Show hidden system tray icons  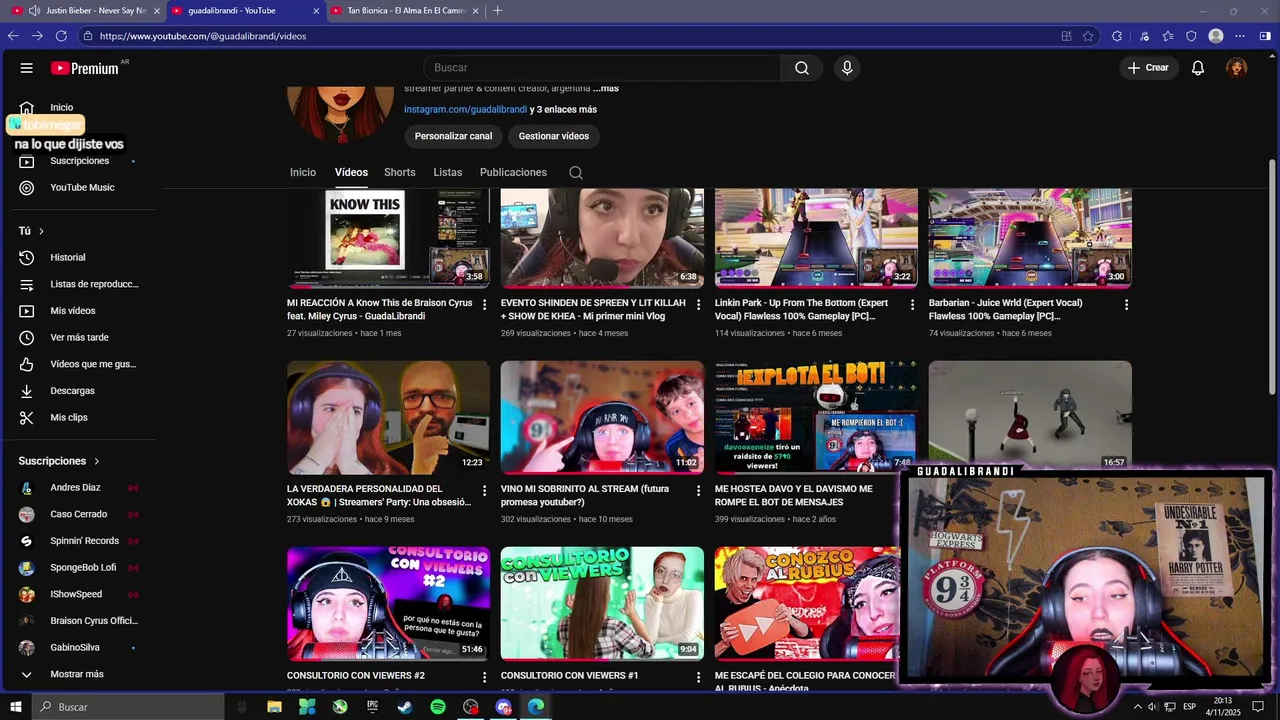1137,707
